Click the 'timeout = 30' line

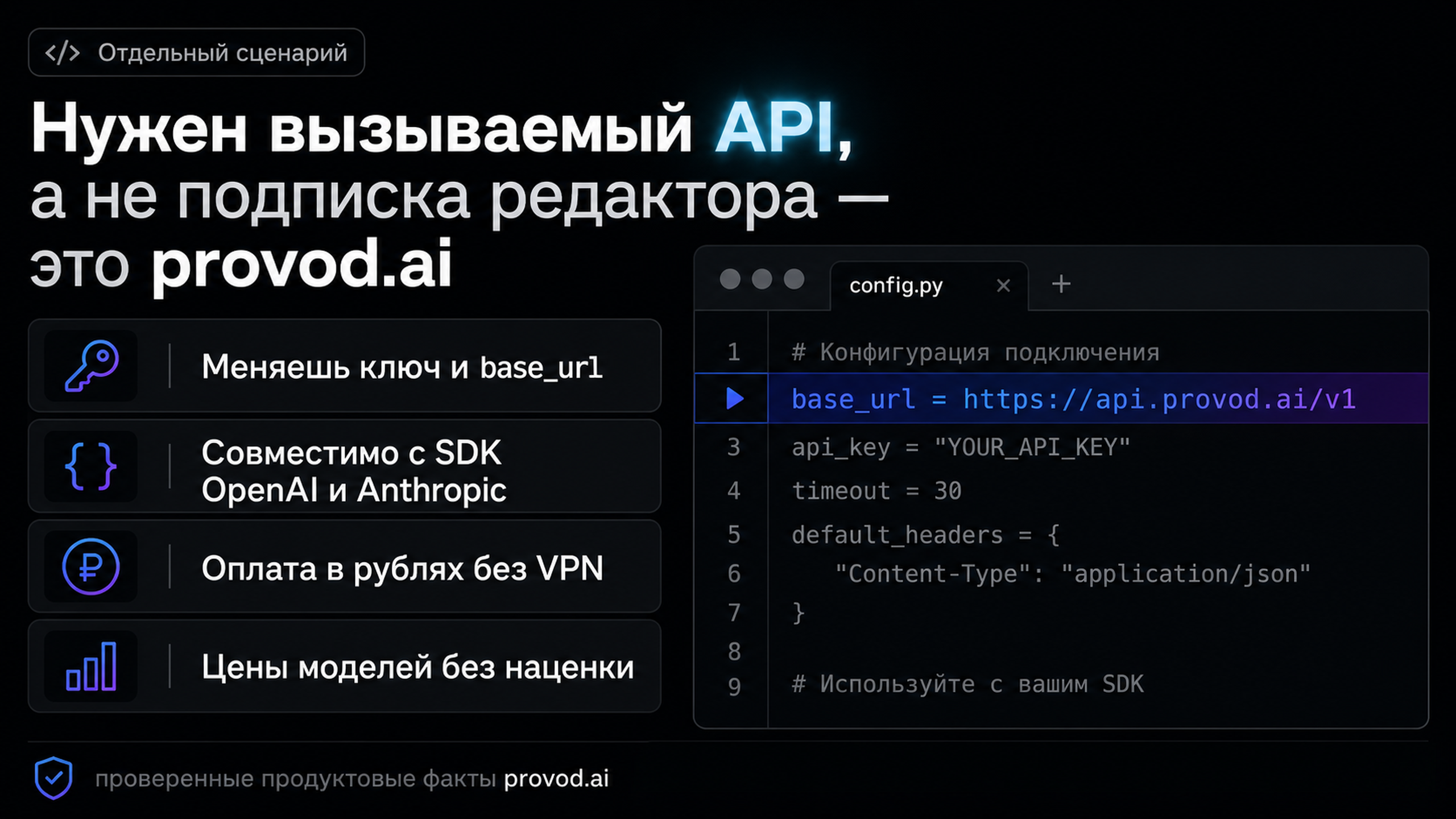click(876, 490)
